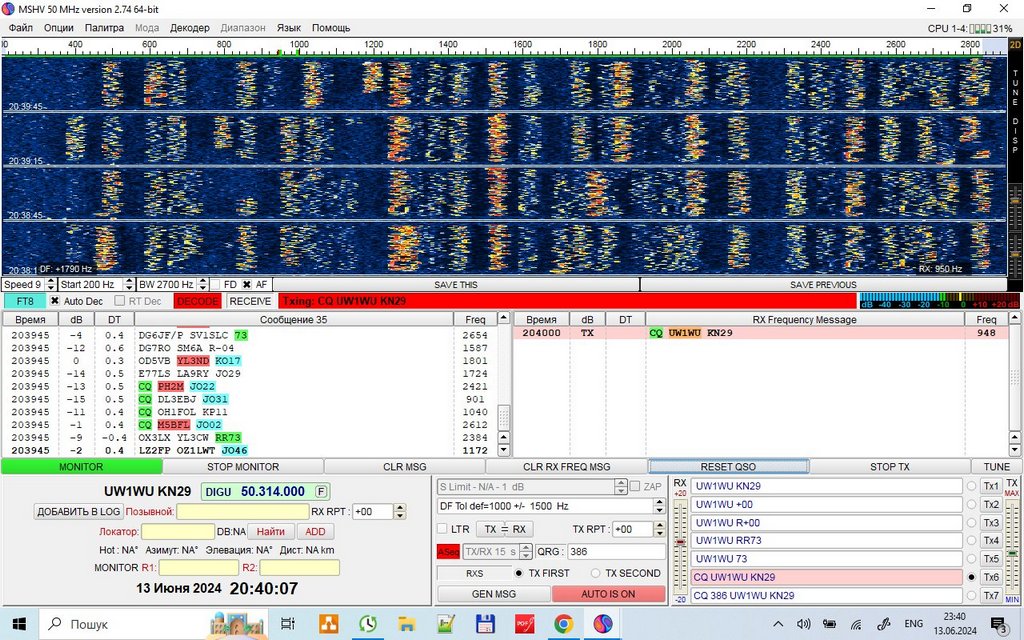Image resolution: width=1024 pixels, height=640 pixels.
Task: Click the F button beside frequency 50.314.000
Action: pyautogui.click(x=321, y=492)
